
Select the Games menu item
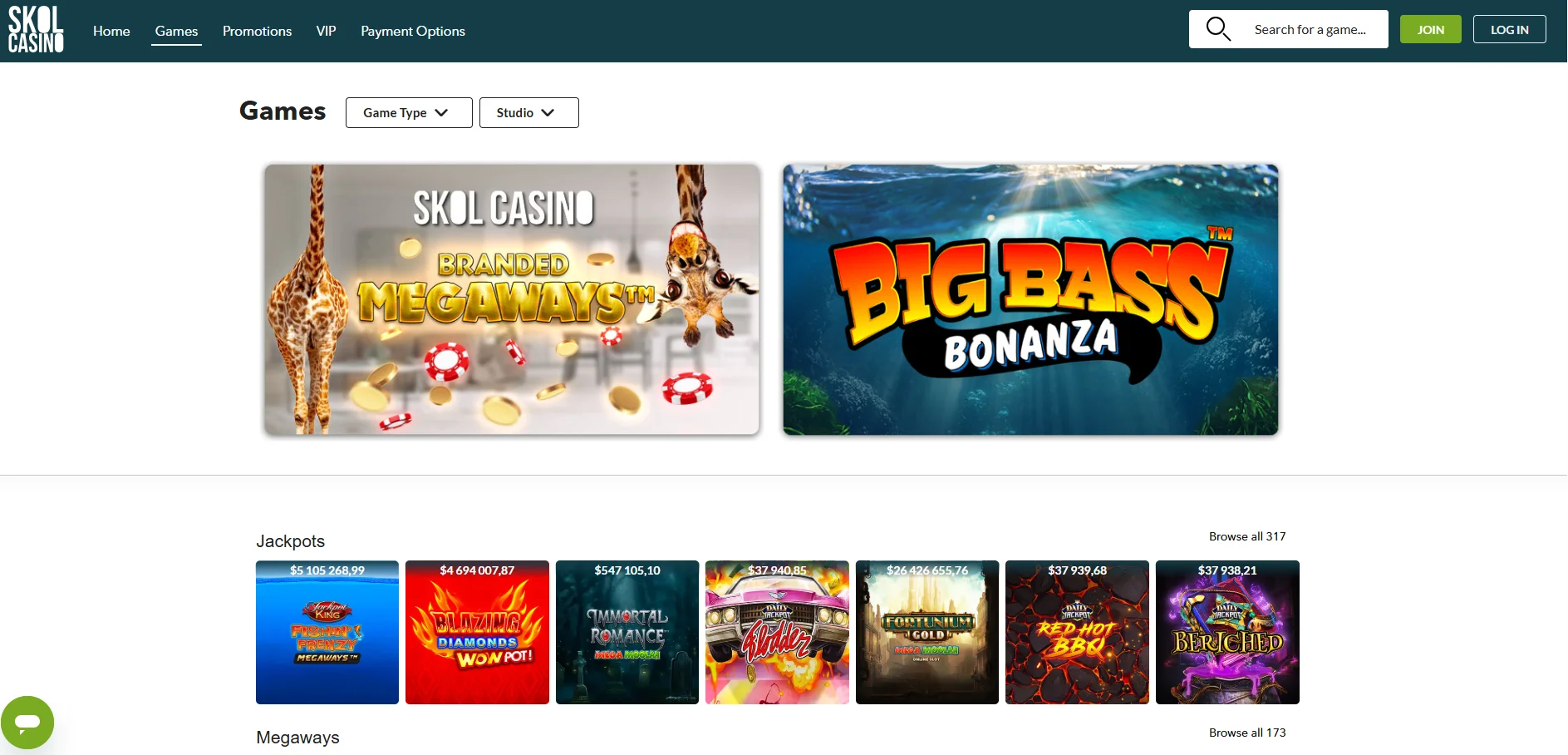point(176,31)
